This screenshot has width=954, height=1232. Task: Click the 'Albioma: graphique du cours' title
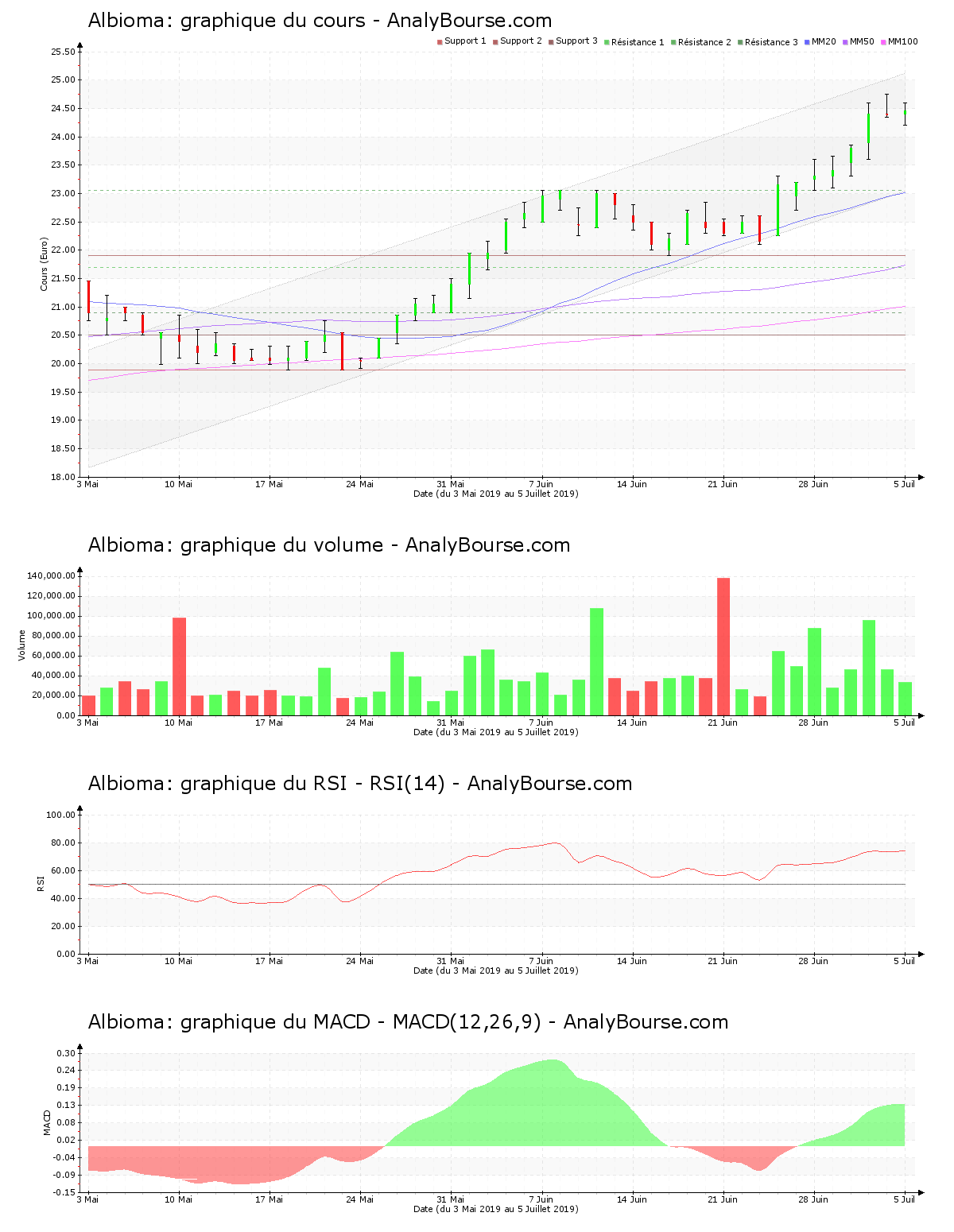[x=320, y=21]
